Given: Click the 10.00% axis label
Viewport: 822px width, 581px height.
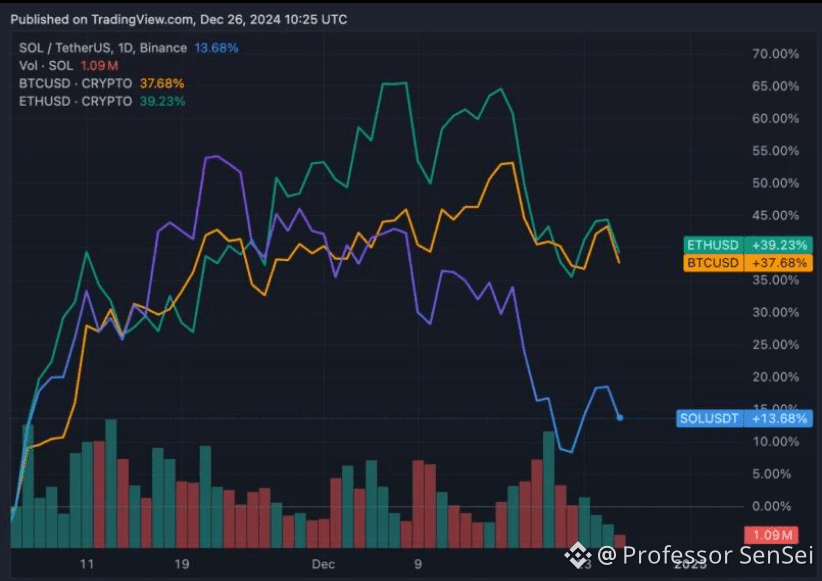Looking at the screenshot, I should pos(775,442).
